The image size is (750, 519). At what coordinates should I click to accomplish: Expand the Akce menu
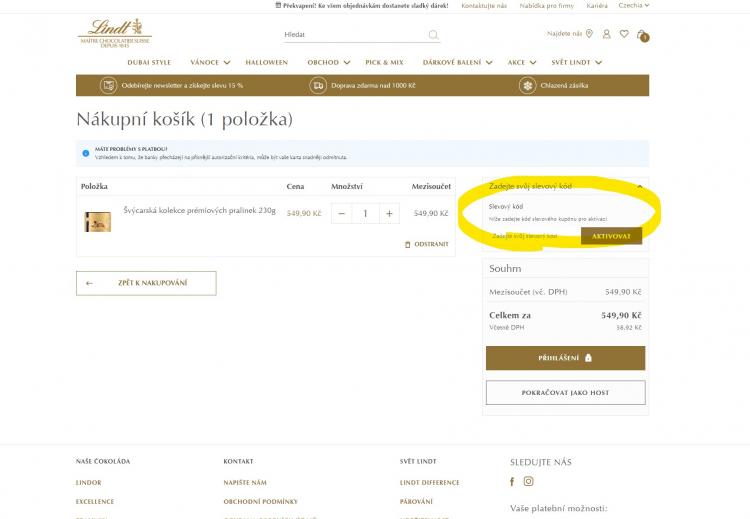(x=522, y=63)
